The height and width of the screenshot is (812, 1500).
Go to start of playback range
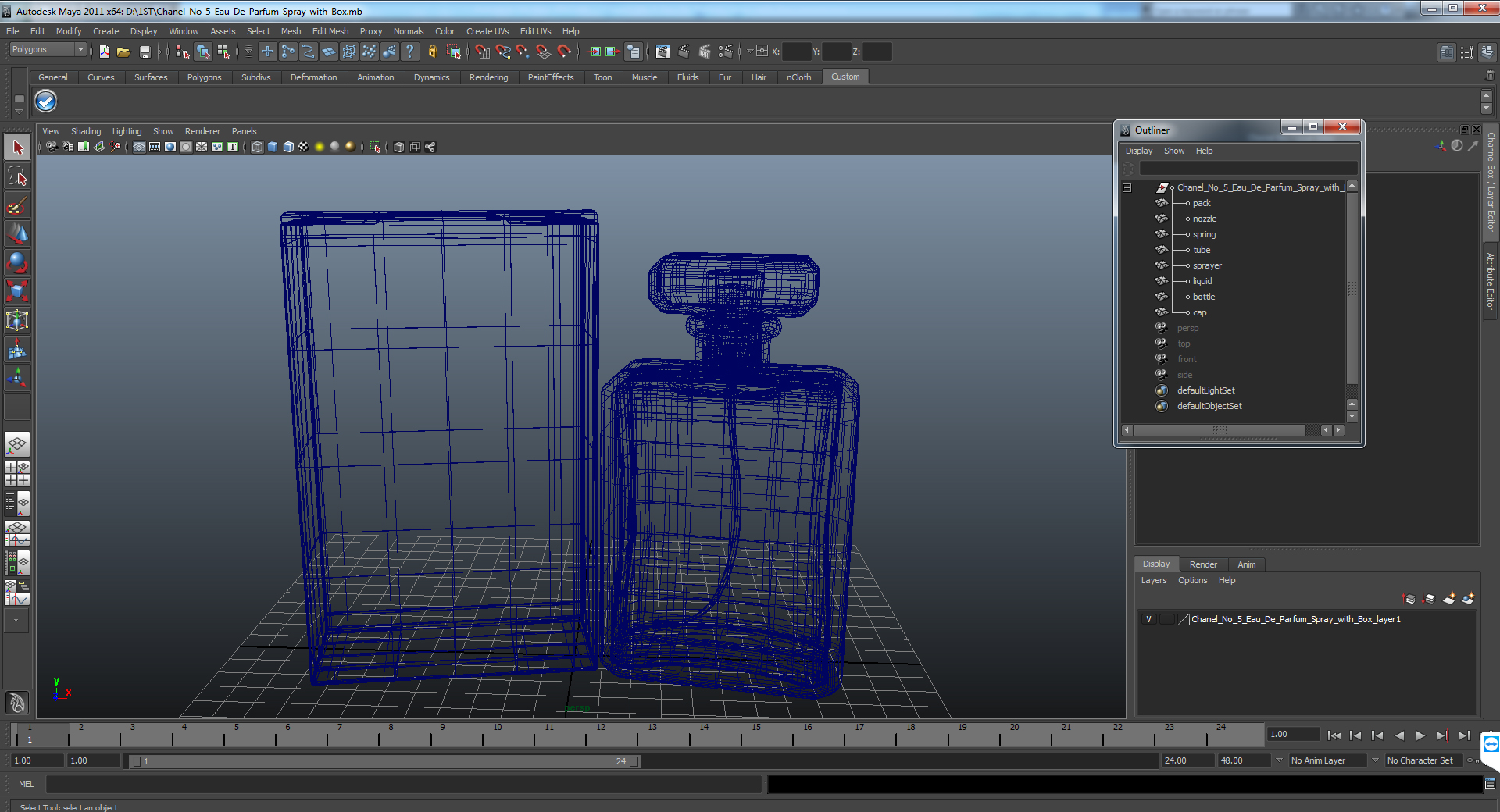click(1334, 735)
